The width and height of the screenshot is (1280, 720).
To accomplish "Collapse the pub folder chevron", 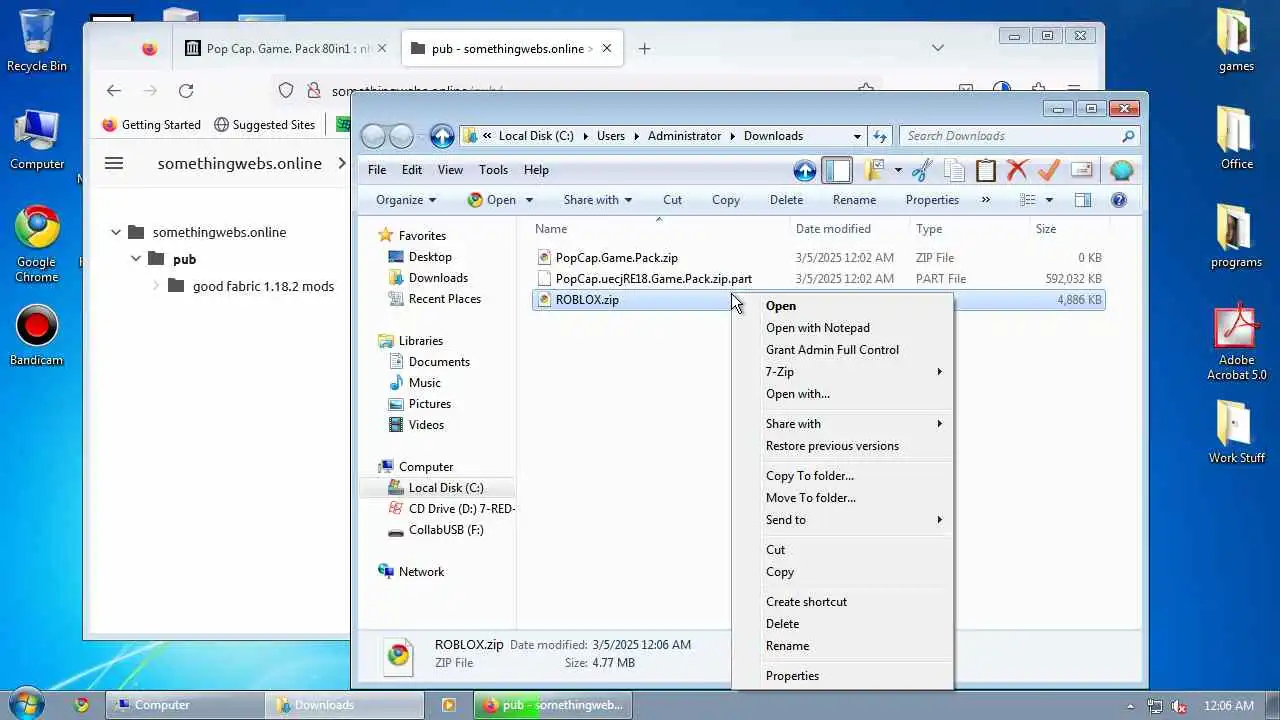I will [136, 259].
